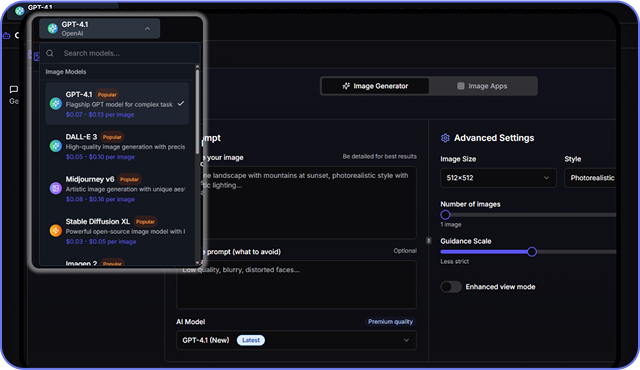640x370 pixels.
Task: Click the grid icon on Image Apps tab
Action: pyautogui.click(x=461, y=86)
